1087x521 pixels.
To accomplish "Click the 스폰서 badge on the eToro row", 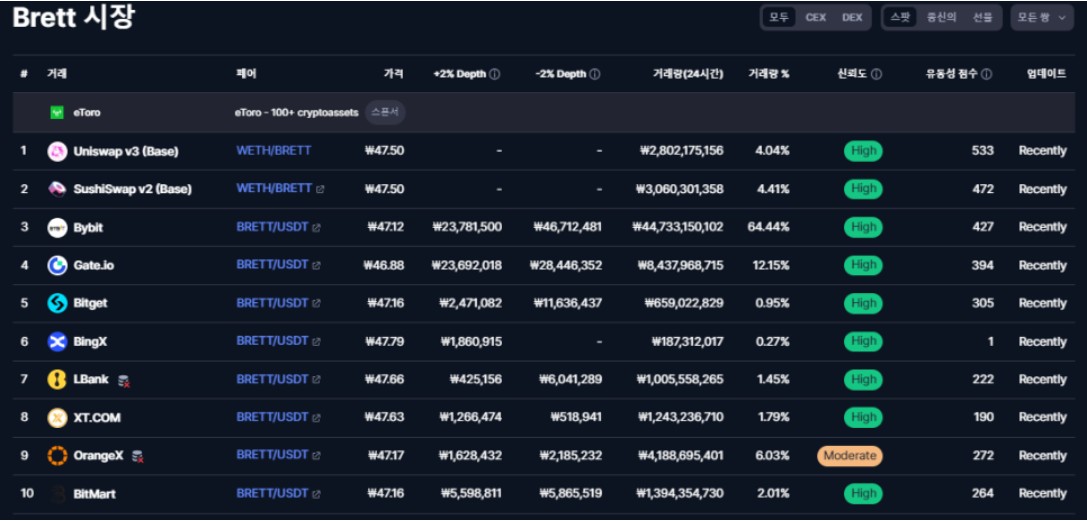I will (x=385, y=112).
